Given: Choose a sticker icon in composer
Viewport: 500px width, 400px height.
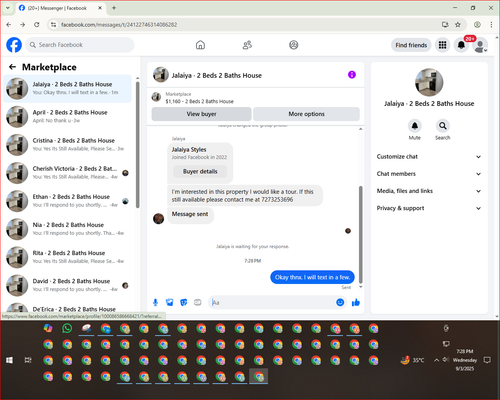Looking at the screenshot, I should (x=184, y=302).
